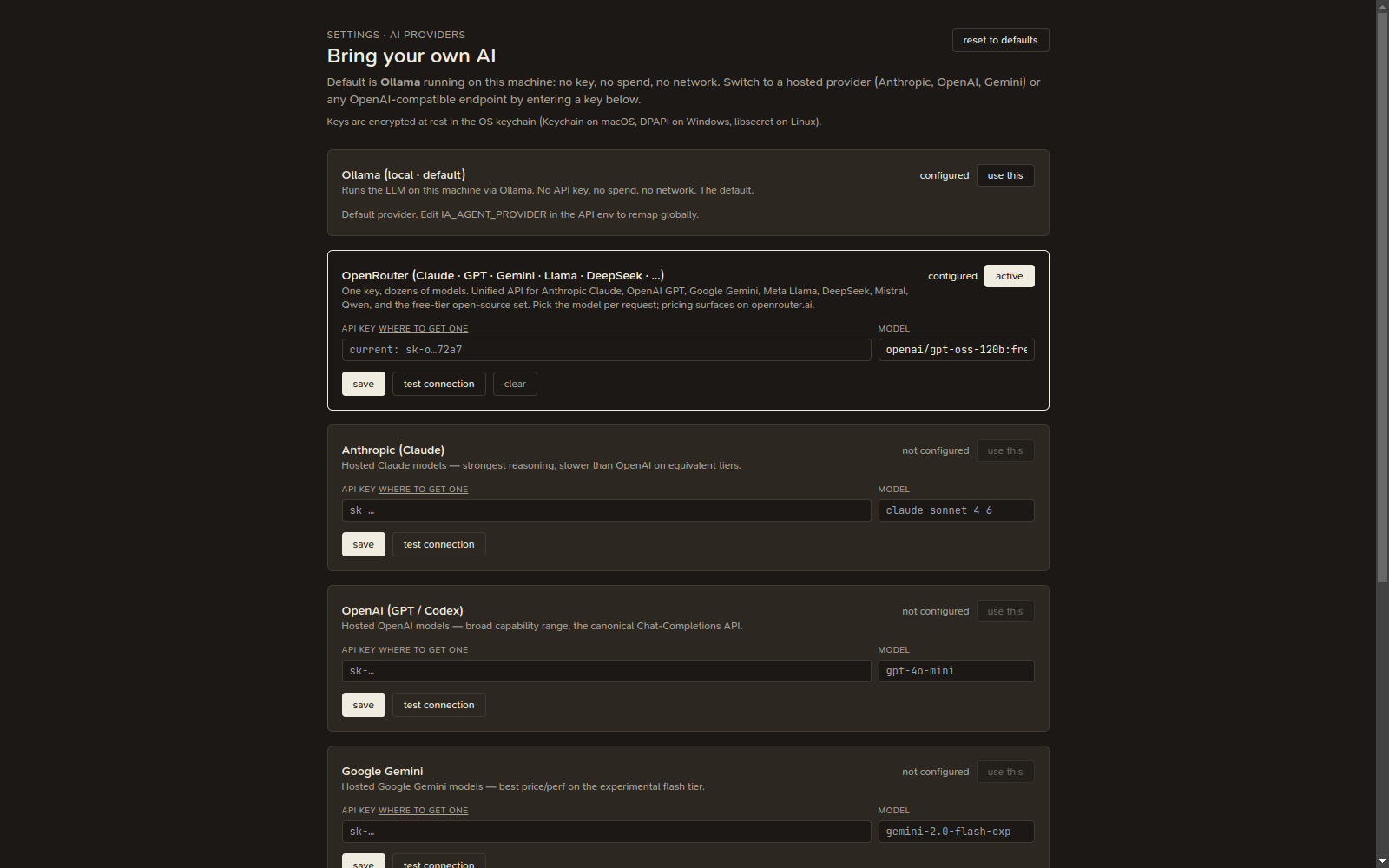This screenshot has width=1389, height=868.
Task: Click the Ollama (local · default) title
Action: (x=403, y=174)
